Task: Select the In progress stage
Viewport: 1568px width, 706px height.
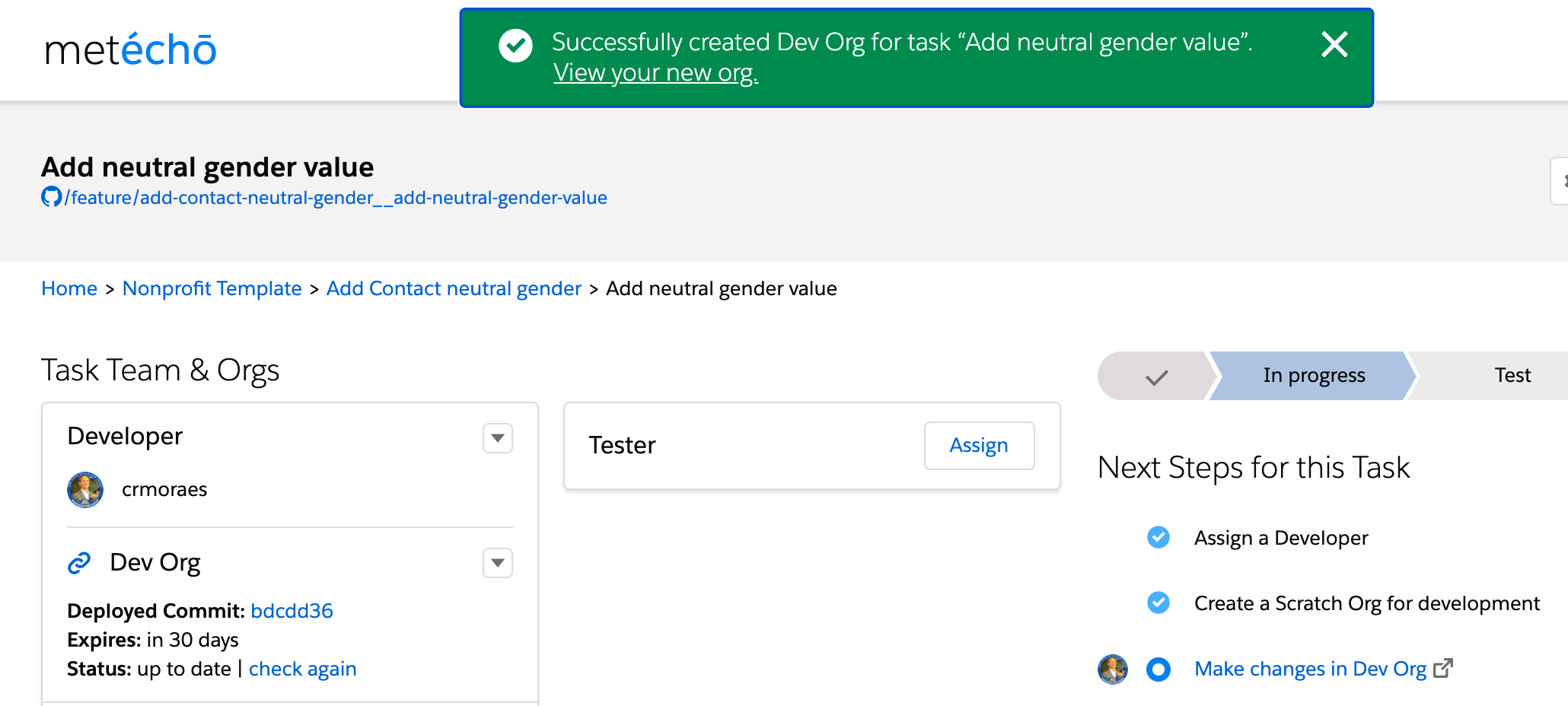Action: pyautogui.click(x=1314, y=376)
